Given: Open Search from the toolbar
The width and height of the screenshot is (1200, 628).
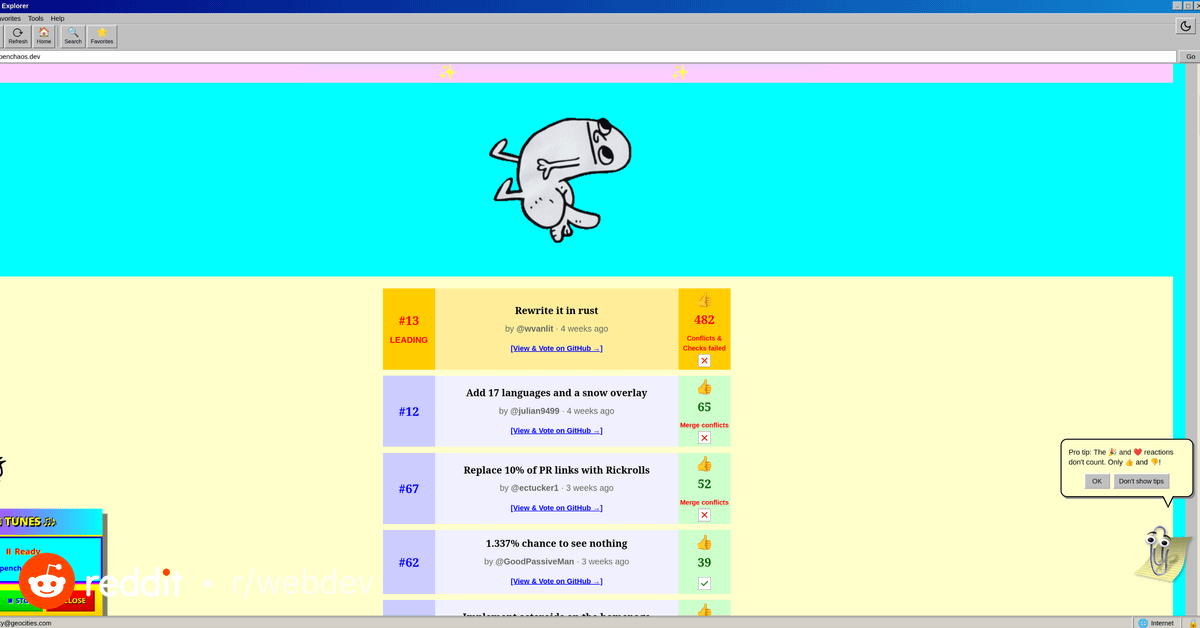Looking at the screenshot, I should tap(73, 36).
